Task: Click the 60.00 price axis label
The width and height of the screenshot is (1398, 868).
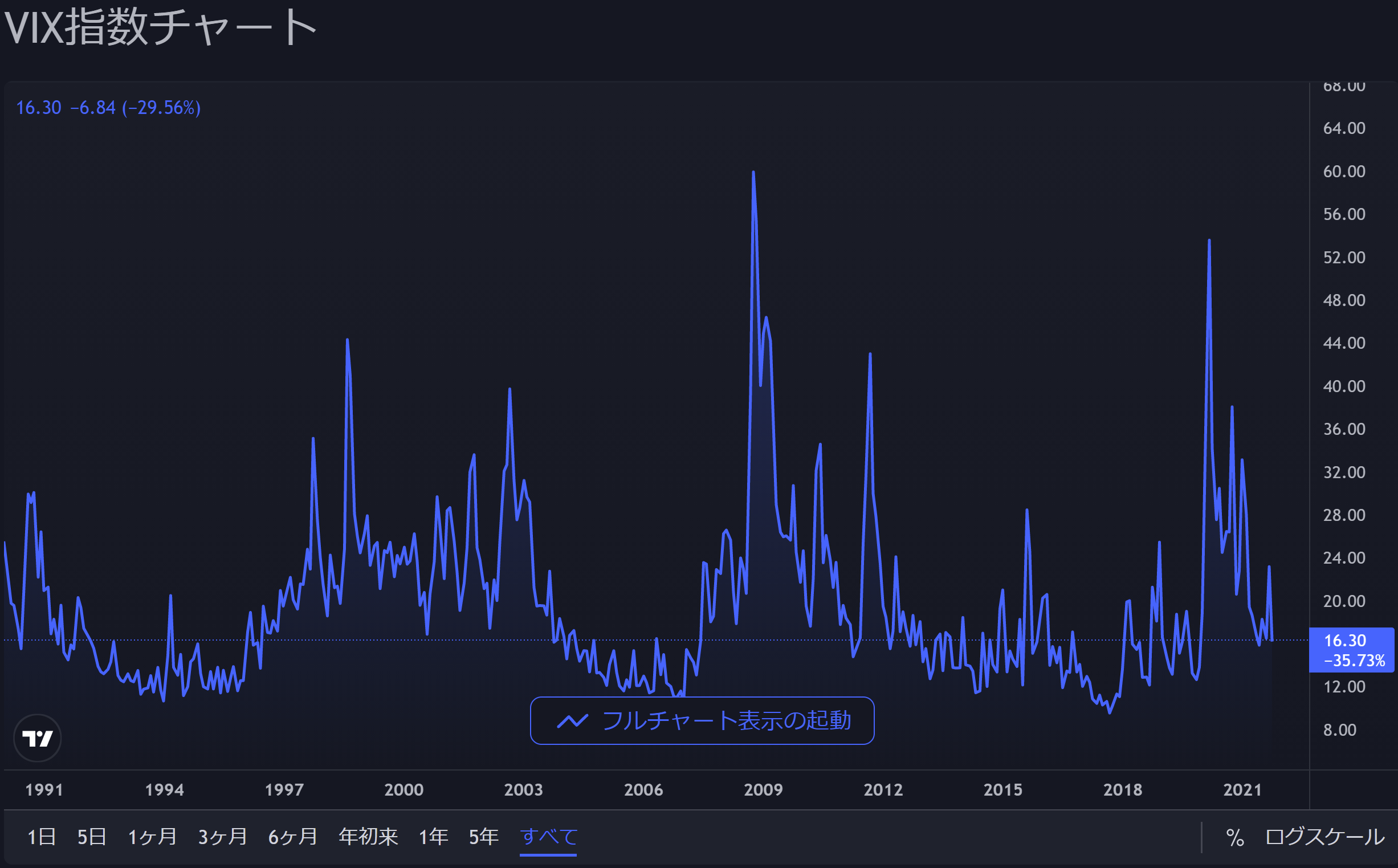Action: [x=1343, y=171]
